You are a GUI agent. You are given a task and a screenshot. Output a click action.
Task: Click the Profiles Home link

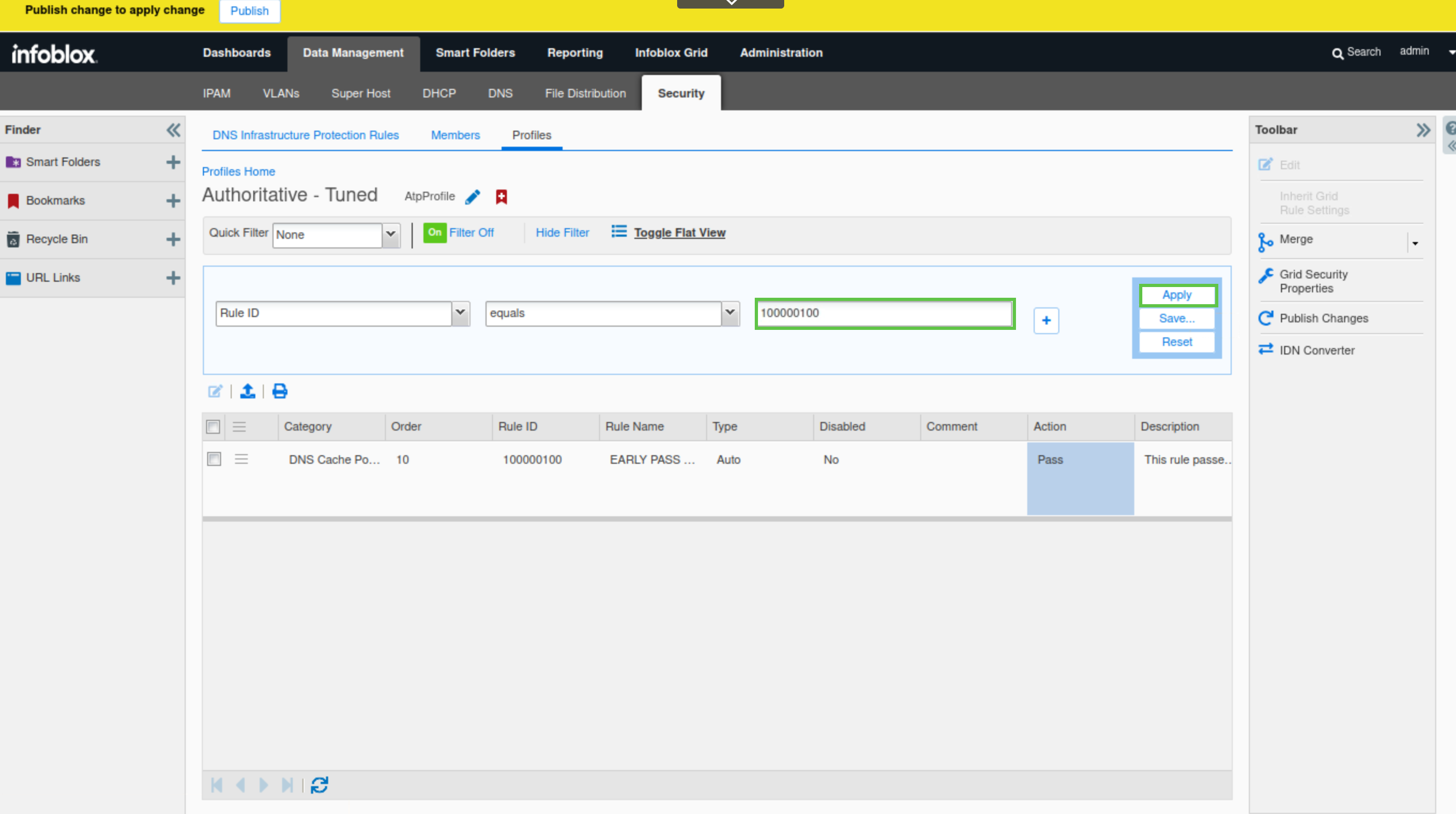pos(238,171)
